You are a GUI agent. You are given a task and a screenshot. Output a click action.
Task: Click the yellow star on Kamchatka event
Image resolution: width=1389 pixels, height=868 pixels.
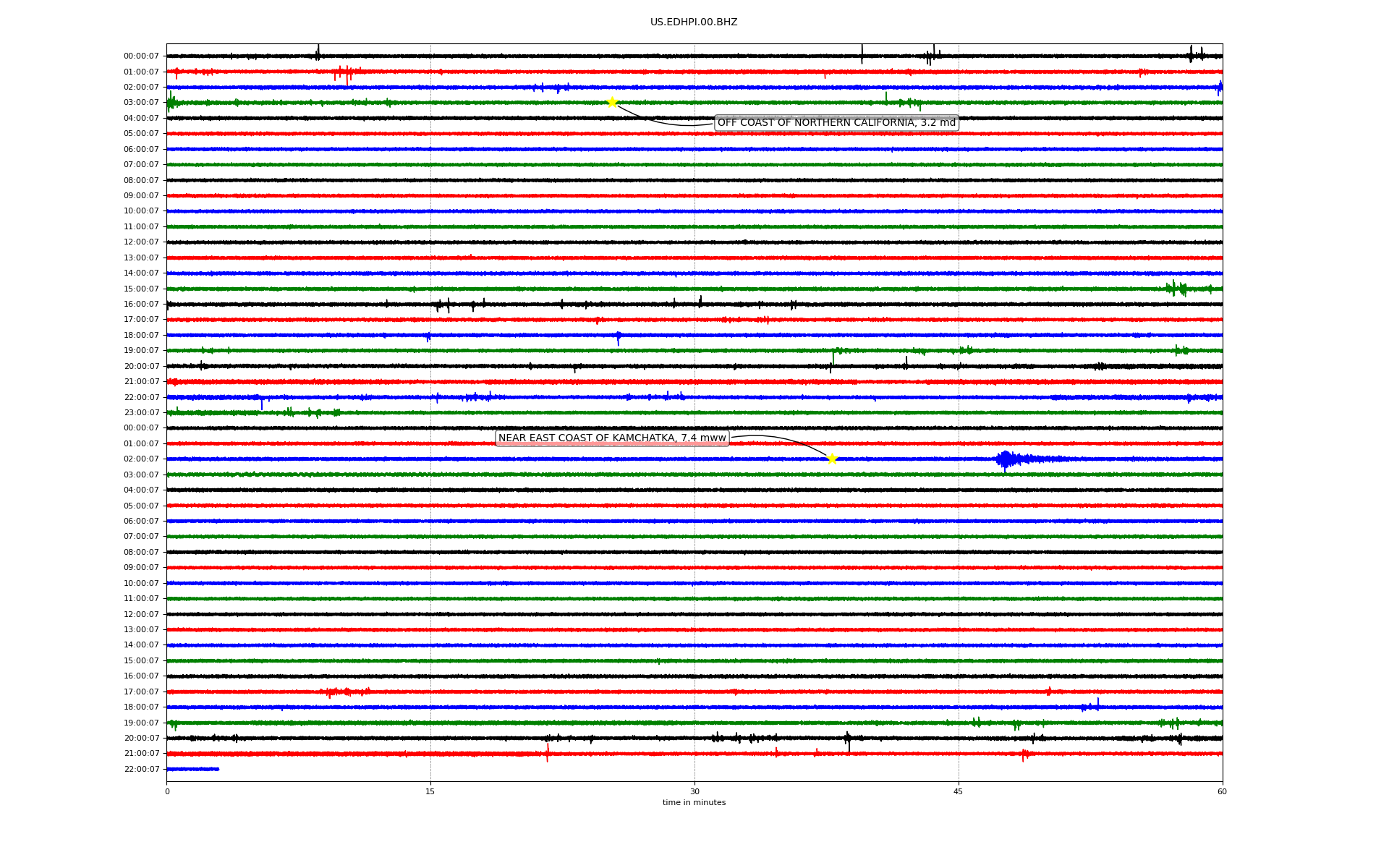coord(832,459)
